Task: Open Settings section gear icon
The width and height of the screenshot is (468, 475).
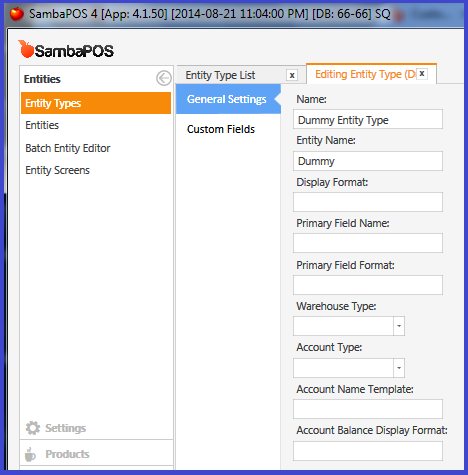Action: [x=32, y=428]
